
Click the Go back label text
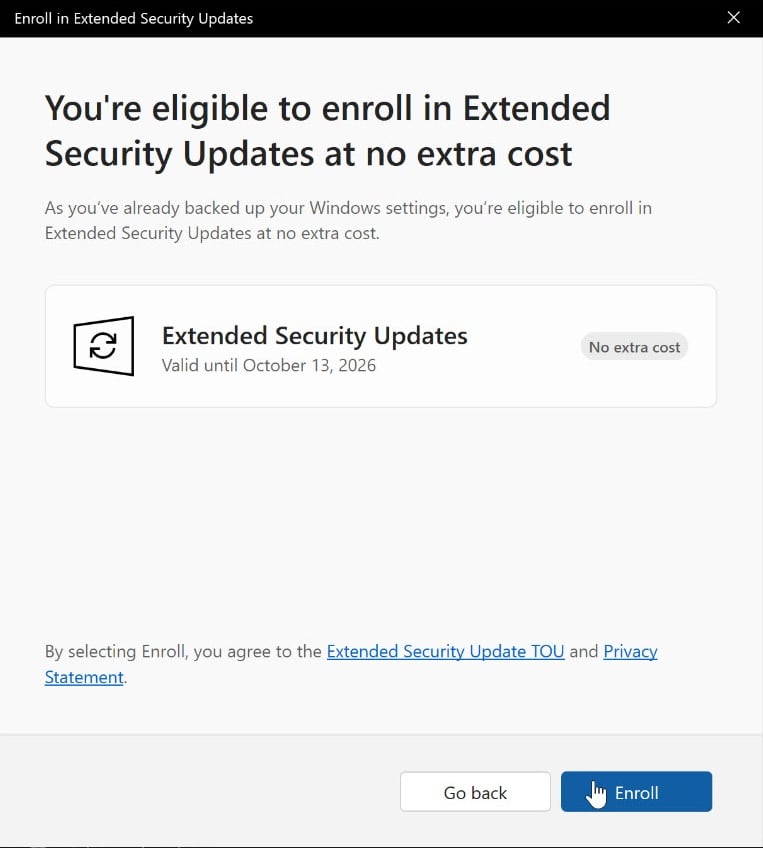coord(475,793)
